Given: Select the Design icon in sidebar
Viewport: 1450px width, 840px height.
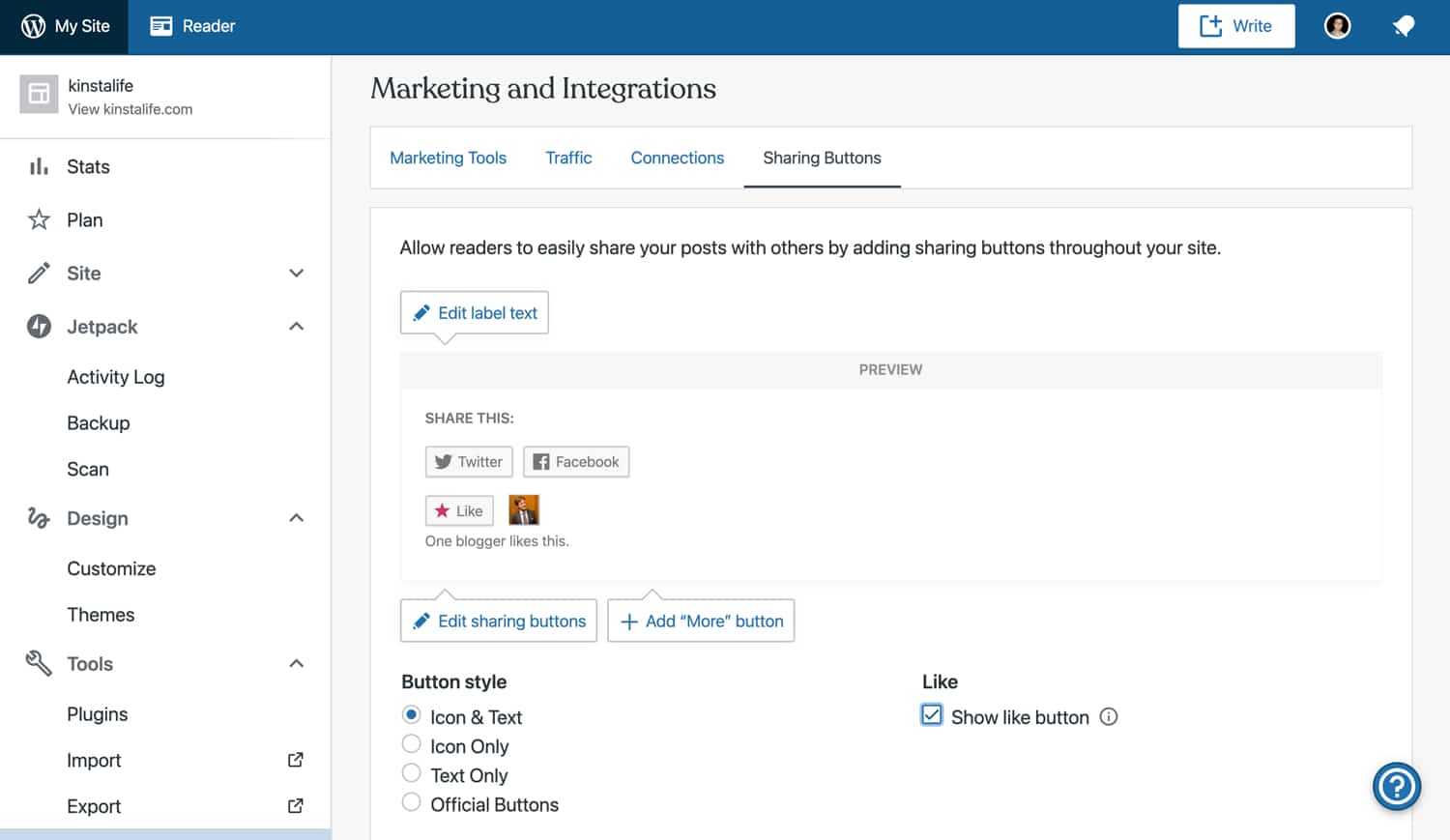Looking at the screenshot, I should coord(38,518).
